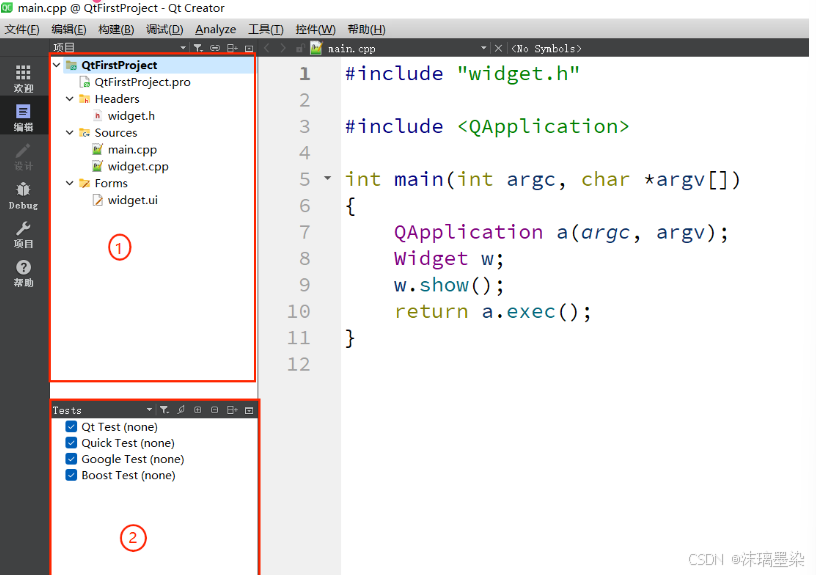Image resolution: width=816 pixels, height=575 pixels.
Task: Collapse all in Tests panel
Action: [x=214, y=410]
